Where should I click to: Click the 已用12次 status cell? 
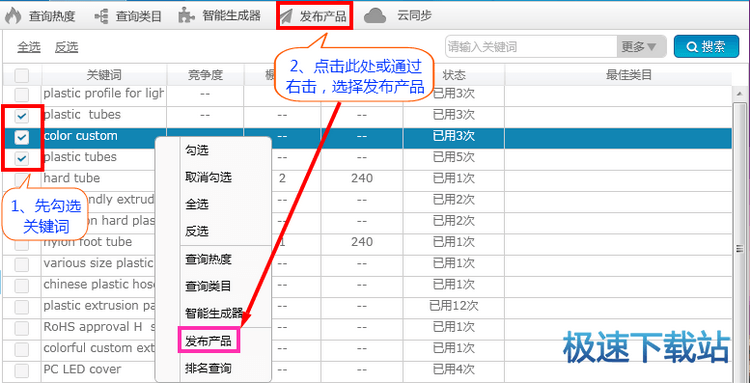click(x=453, y=306)
